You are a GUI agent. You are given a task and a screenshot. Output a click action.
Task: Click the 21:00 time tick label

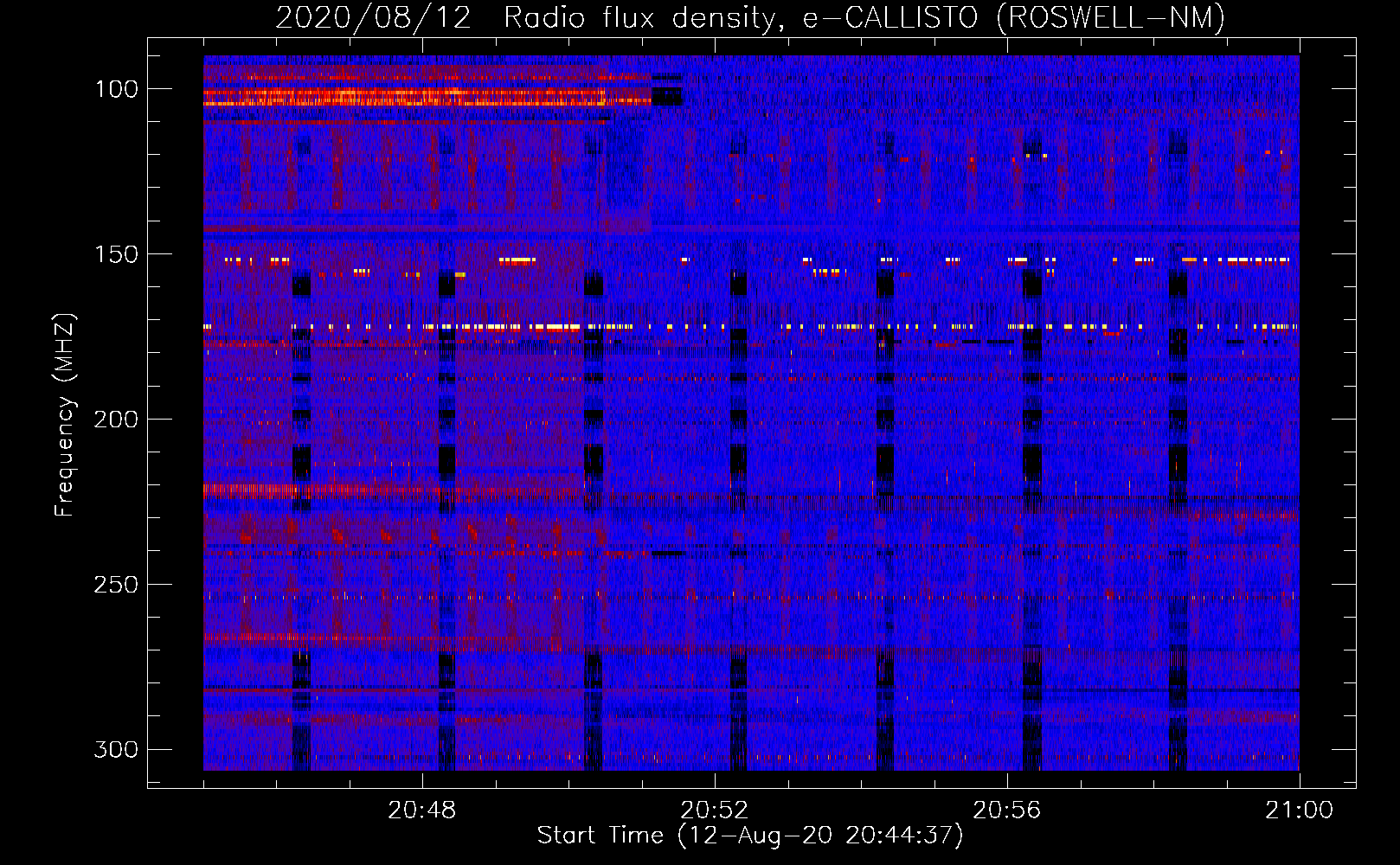(1300, 811)
